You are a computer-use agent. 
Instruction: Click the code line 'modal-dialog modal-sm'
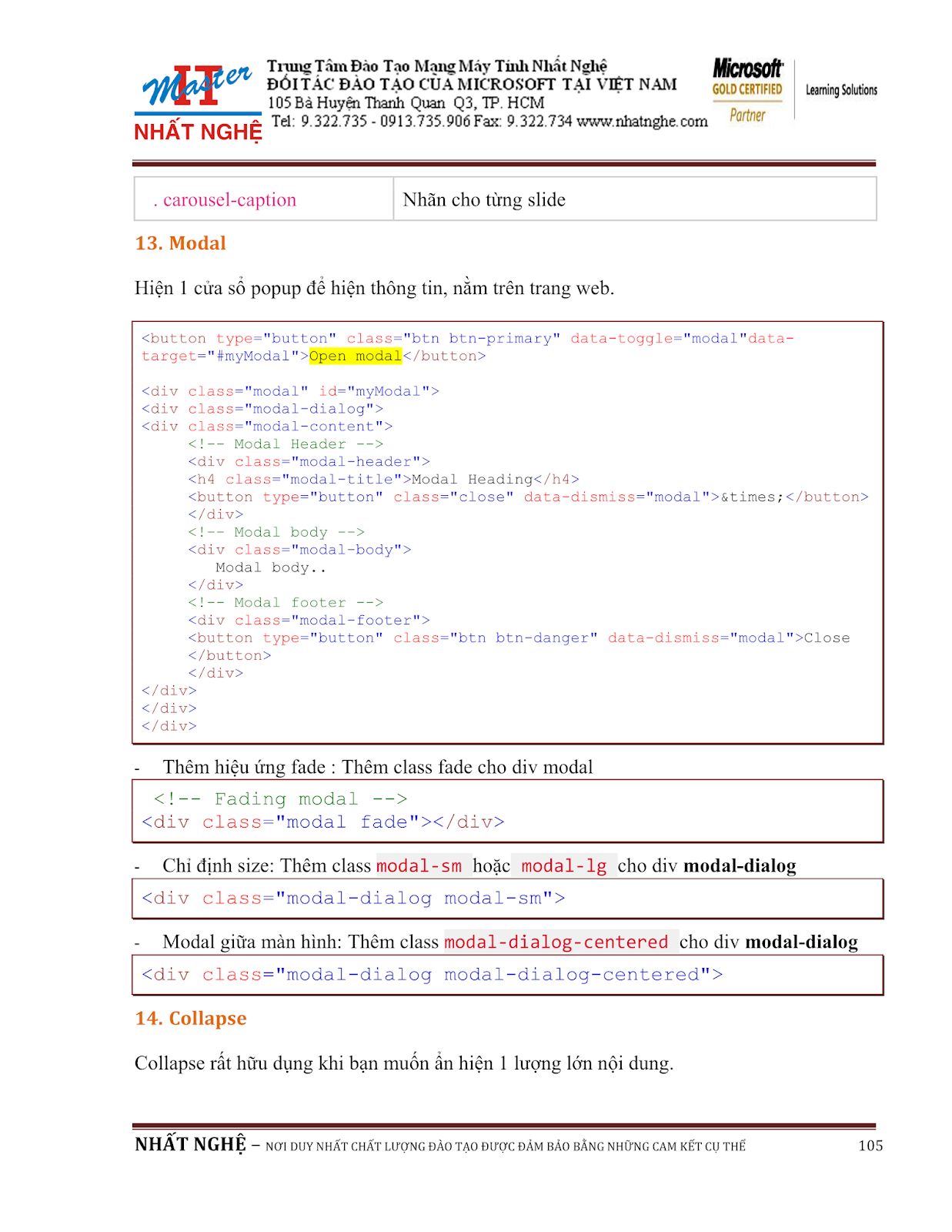[353, 899]
